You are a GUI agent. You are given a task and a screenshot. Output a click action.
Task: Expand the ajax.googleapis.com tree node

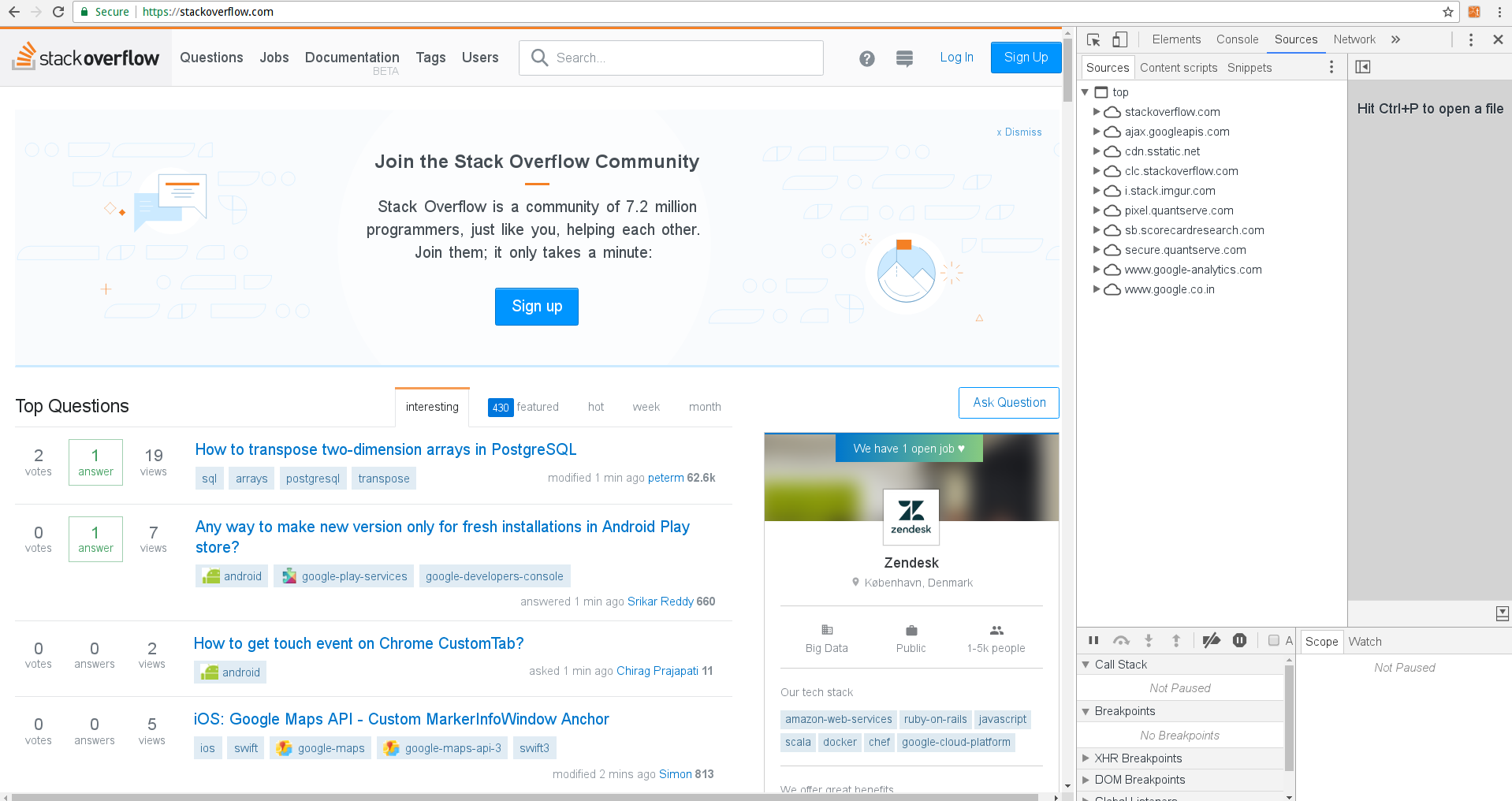tap(1096, 132)
